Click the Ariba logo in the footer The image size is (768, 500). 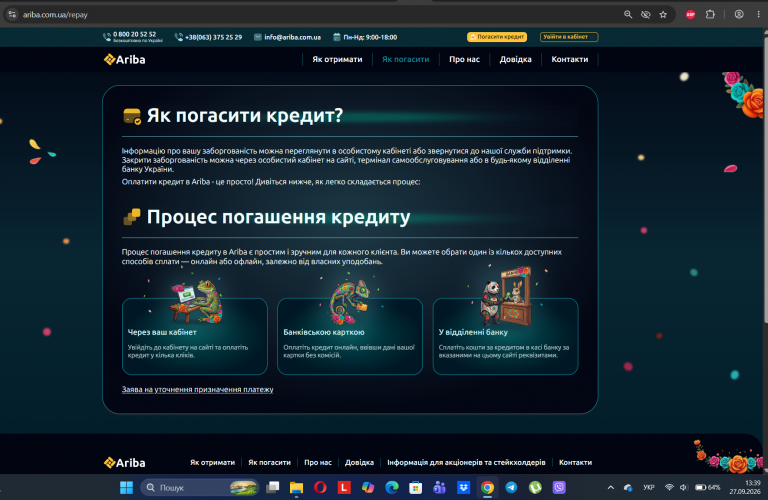click(x=124, y=463)
